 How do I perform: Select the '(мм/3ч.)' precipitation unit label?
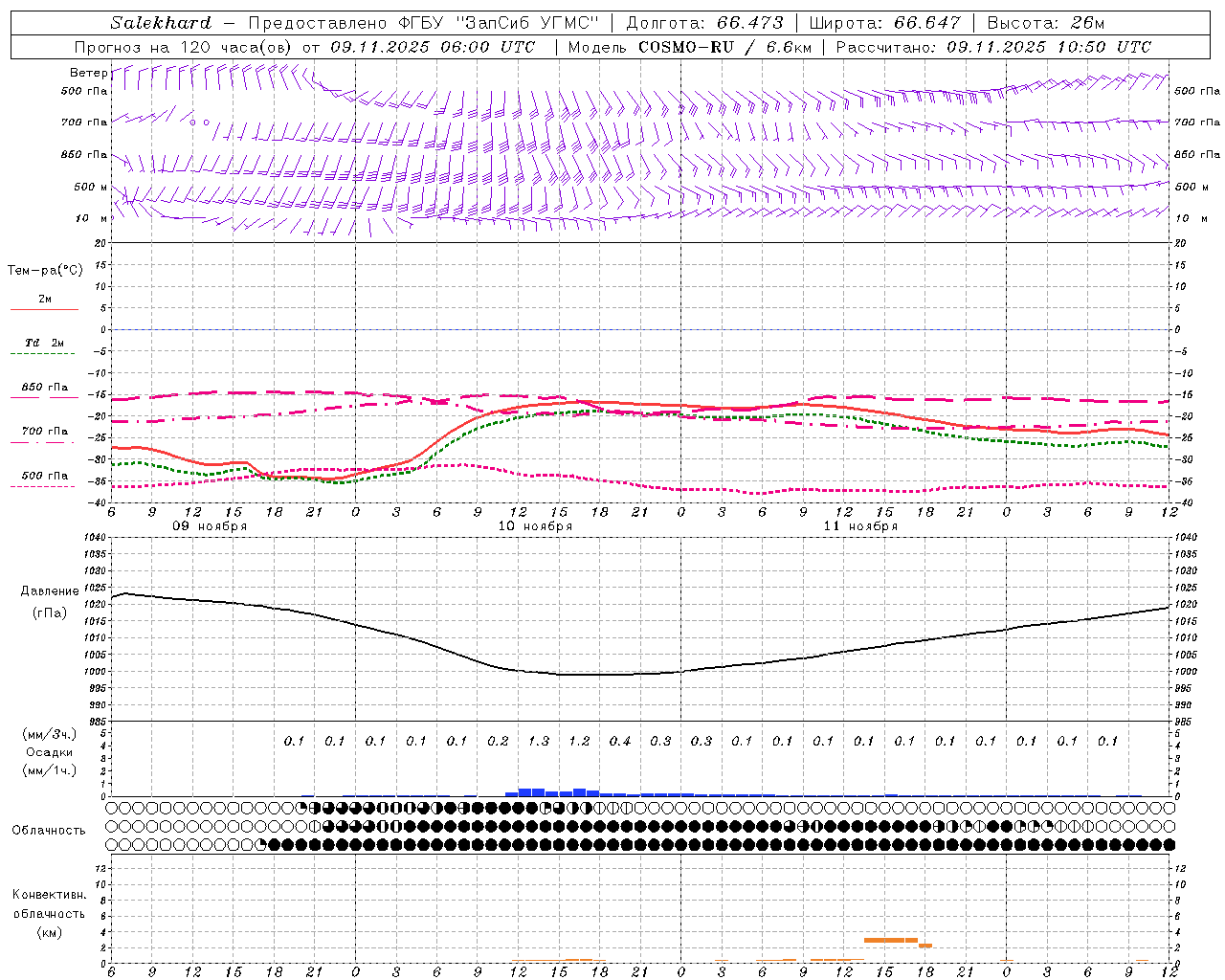pos(50,734)
